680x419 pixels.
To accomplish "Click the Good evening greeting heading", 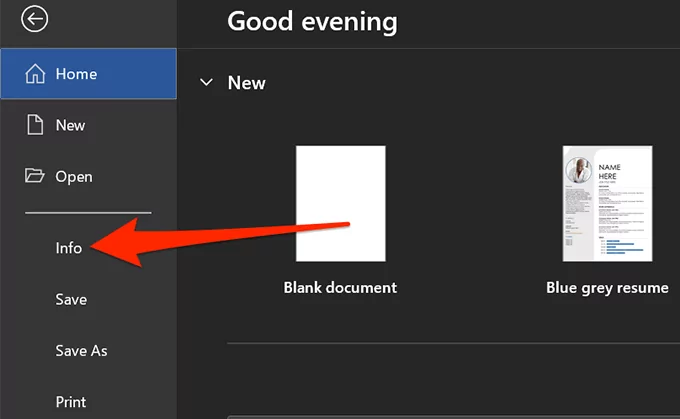I will tap(312, 21).
